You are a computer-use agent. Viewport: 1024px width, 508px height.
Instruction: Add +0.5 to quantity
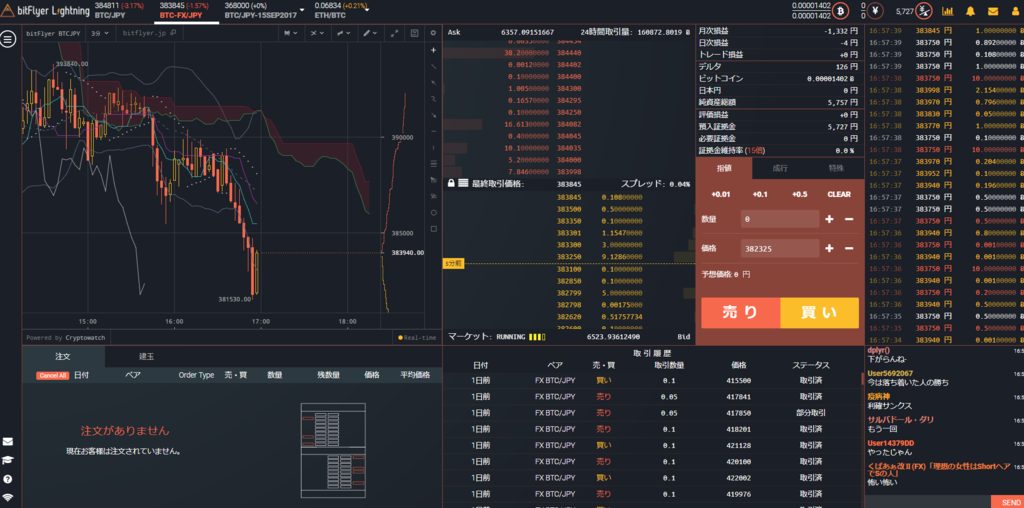[x=799, y=195]
